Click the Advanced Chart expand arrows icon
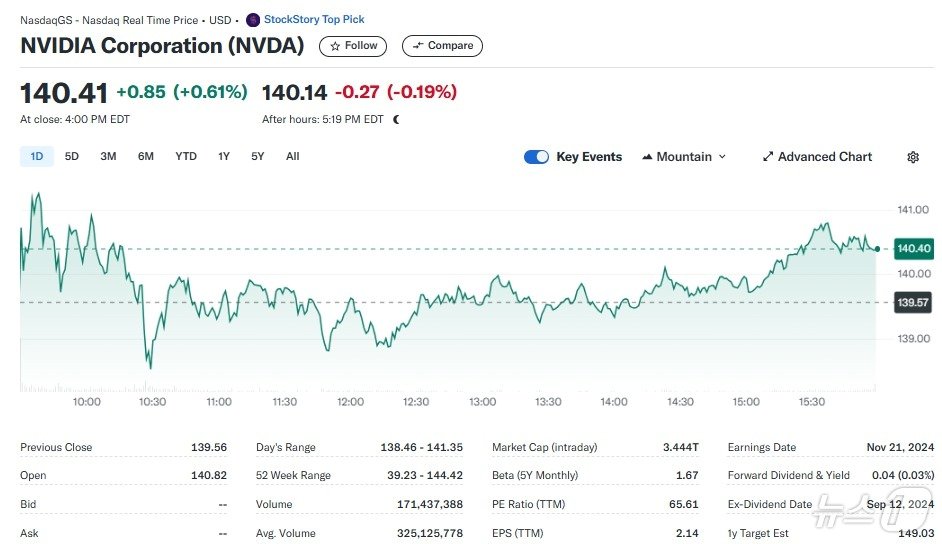 point(768,157)
